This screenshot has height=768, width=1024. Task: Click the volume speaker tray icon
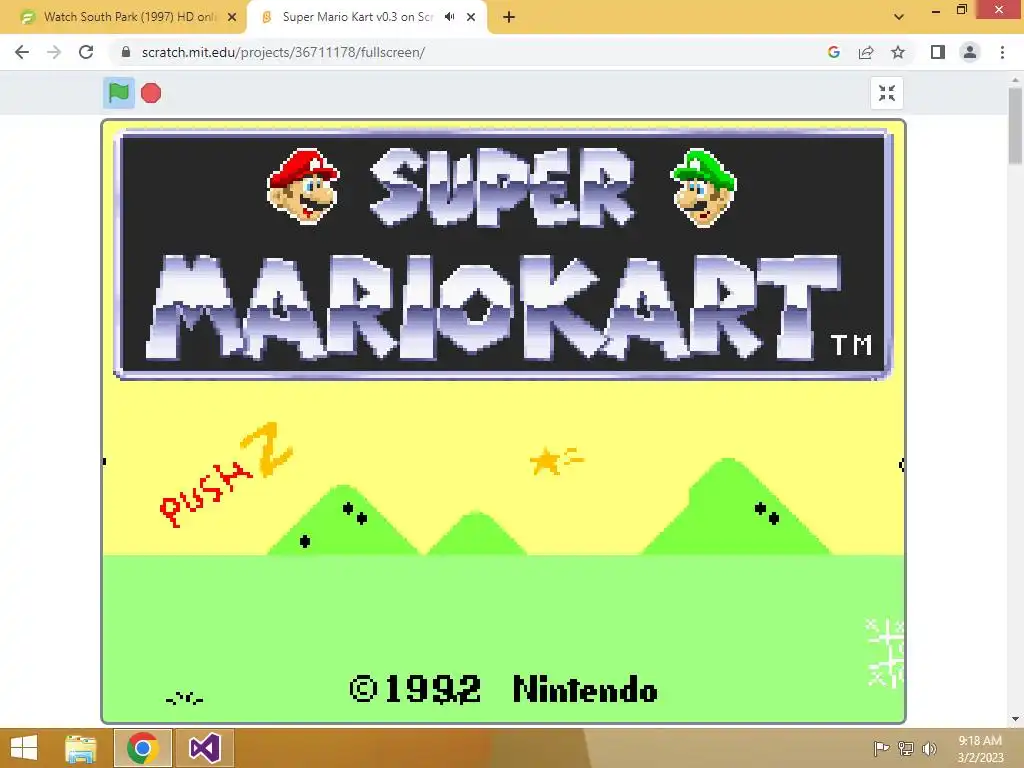[929, 748]
